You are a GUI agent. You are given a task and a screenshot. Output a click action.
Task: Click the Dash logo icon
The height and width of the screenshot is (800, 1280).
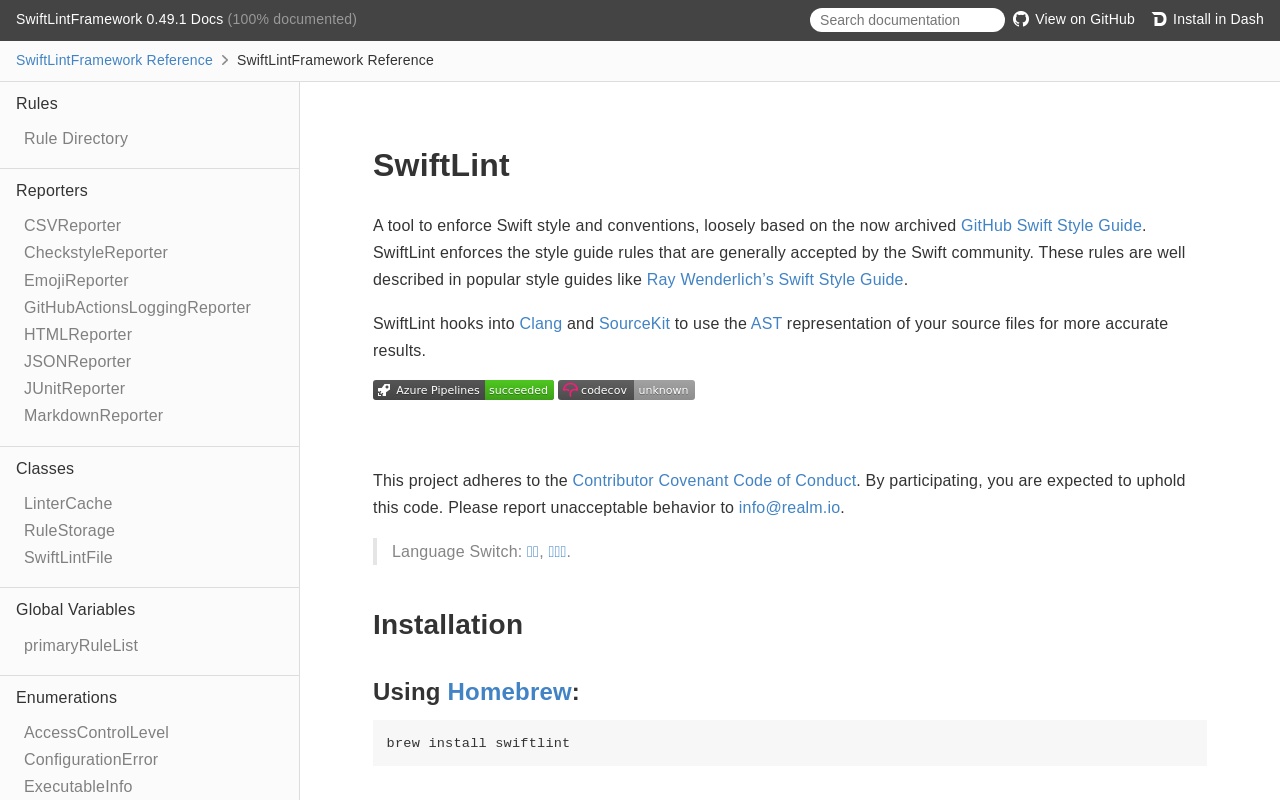point(1159,19)
